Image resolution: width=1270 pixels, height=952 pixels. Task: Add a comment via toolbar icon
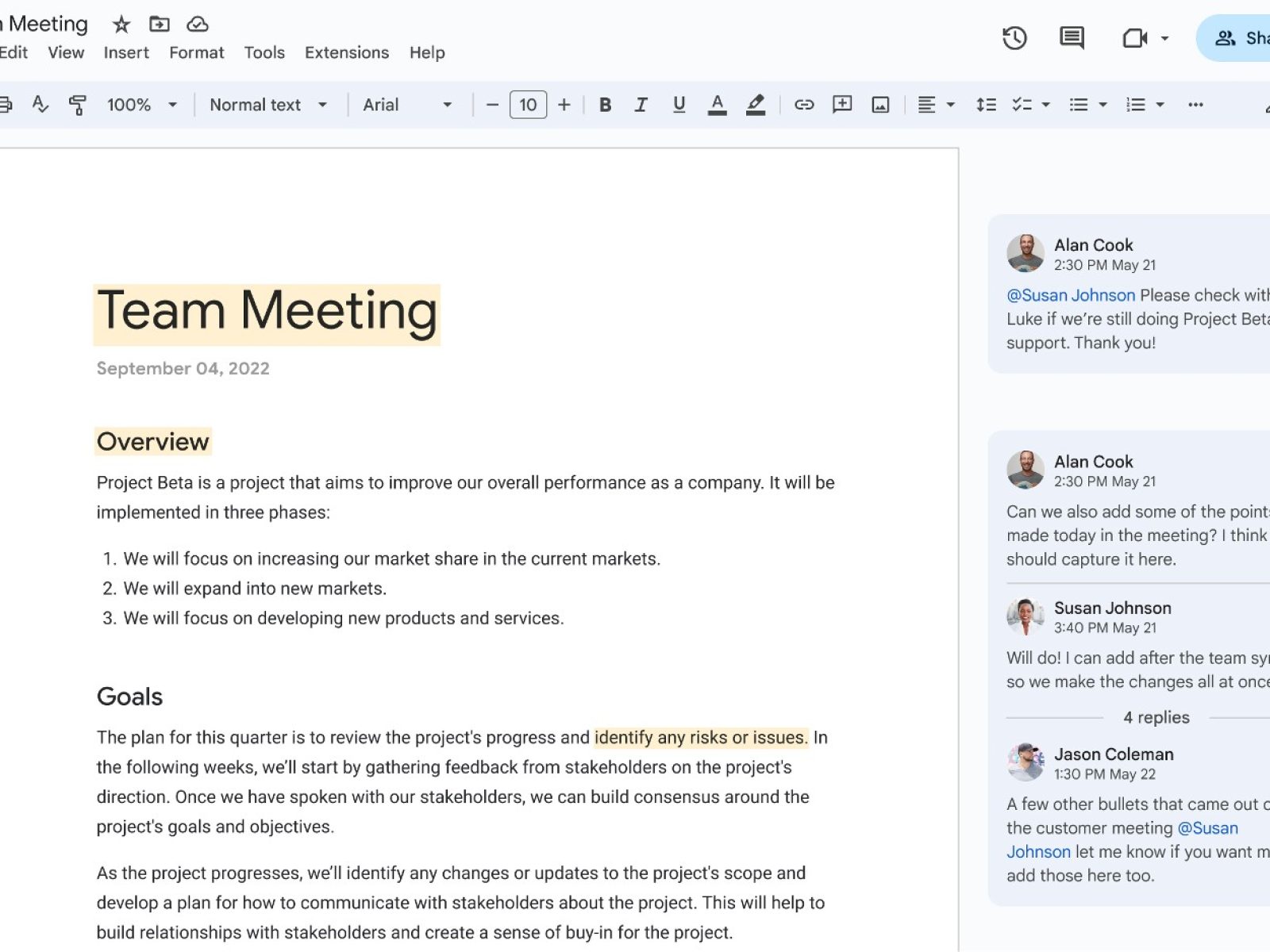(x=842, y=105)
